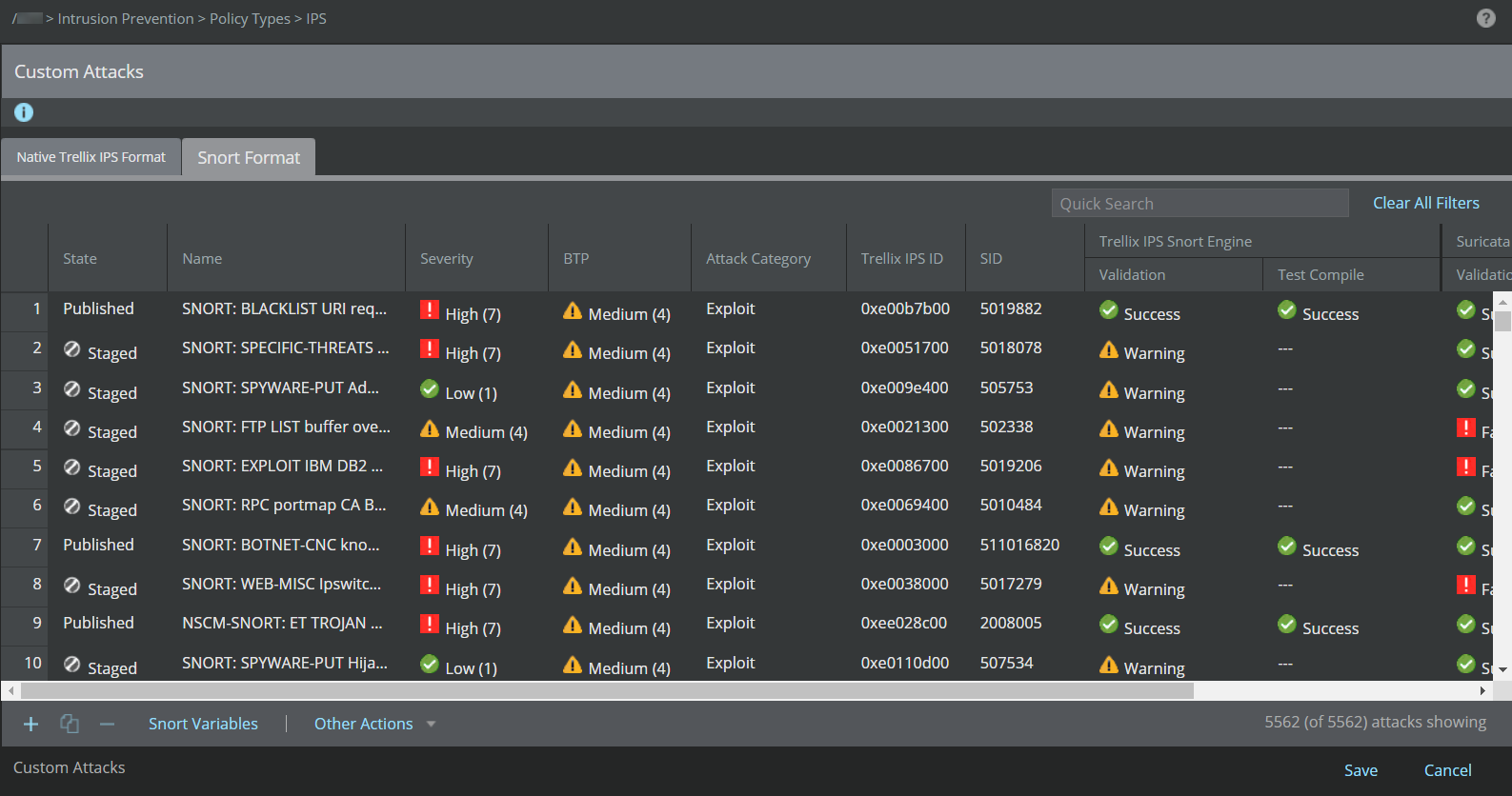Open the Other Actions dropdown
Screen dimensions: 1512x796
click(374, 724)
